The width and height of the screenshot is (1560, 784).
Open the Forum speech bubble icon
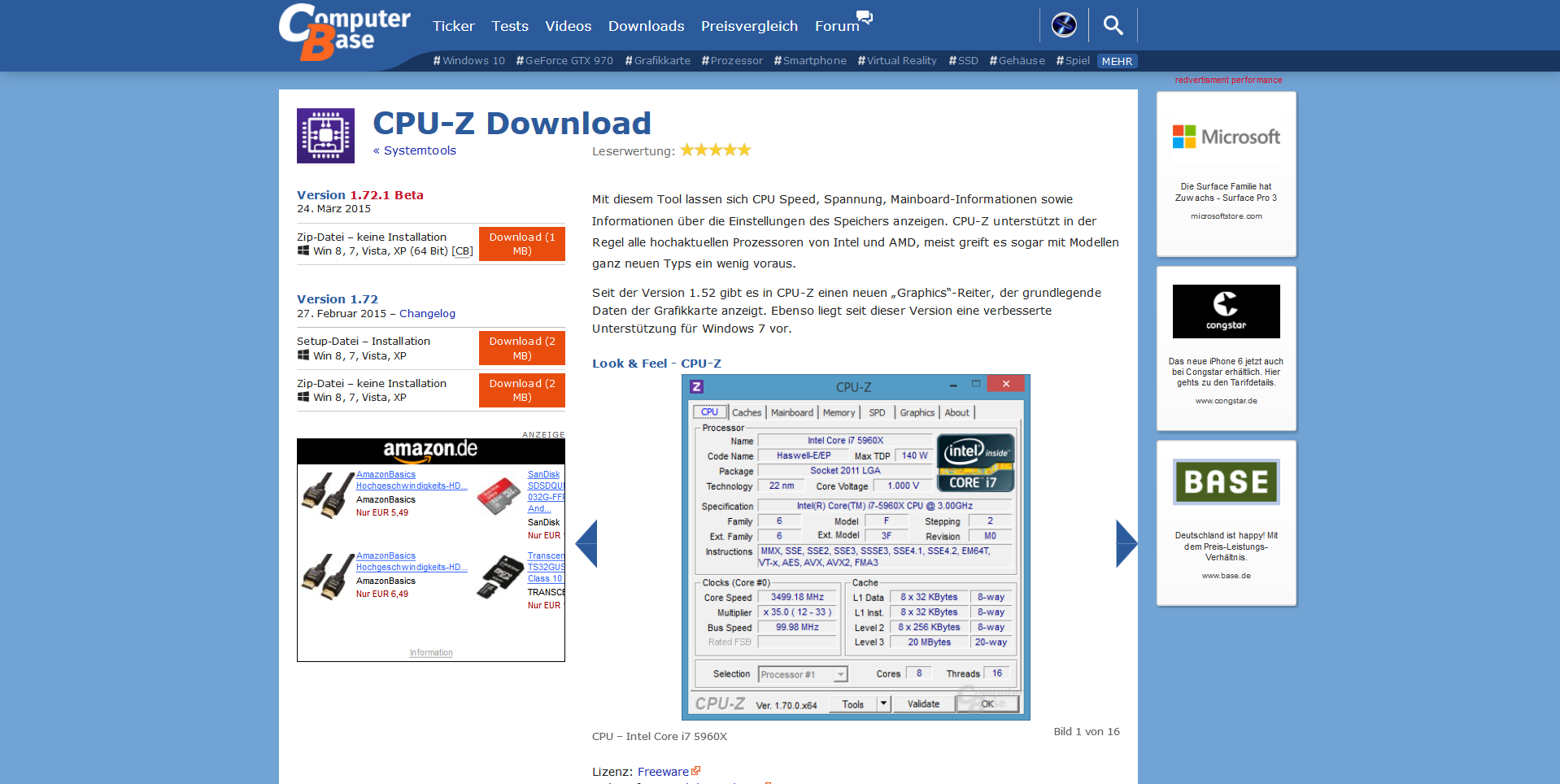865,17
